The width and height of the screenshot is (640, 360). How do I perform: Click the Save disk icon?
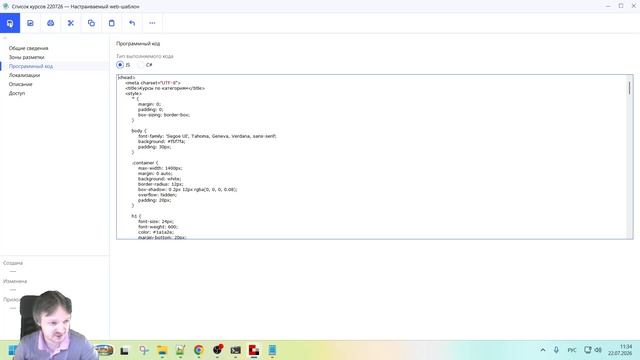click(x=30, y=23)
